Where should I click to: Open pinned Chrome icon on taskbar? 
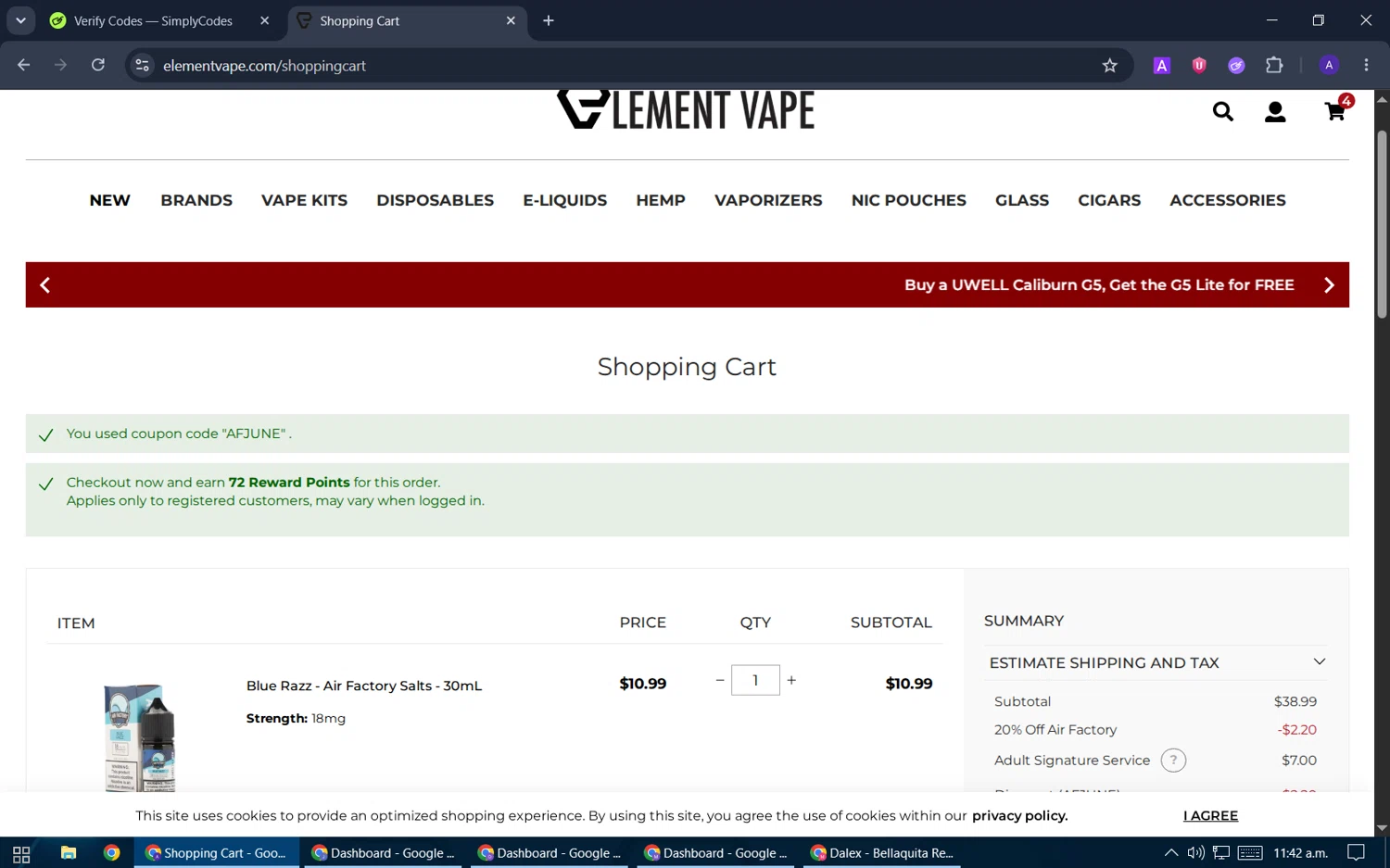click(x=112, y=853)
